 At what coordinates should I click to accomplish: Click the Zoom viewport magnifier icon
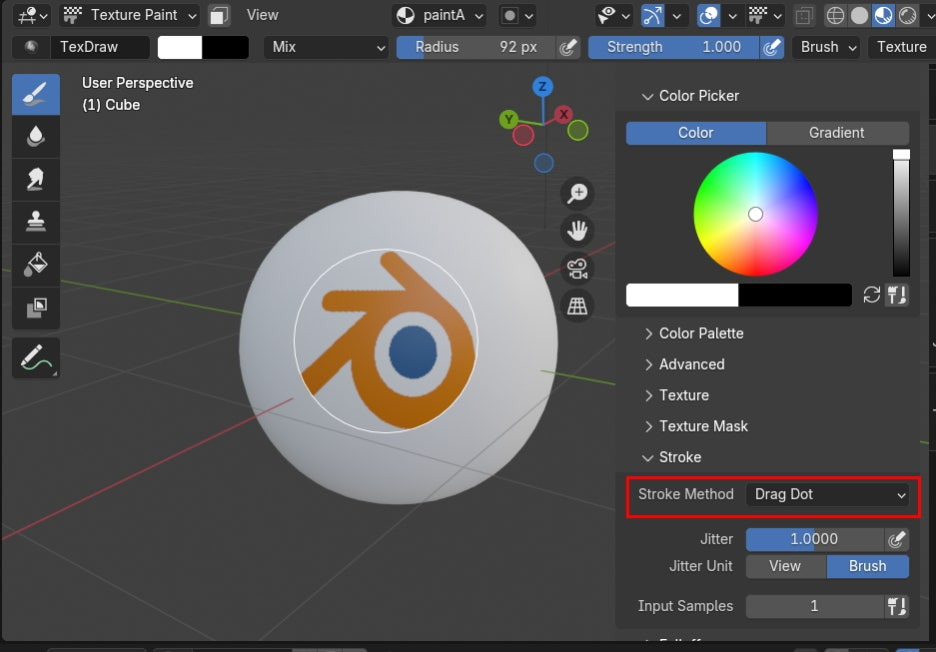click(x=577, y=193)
